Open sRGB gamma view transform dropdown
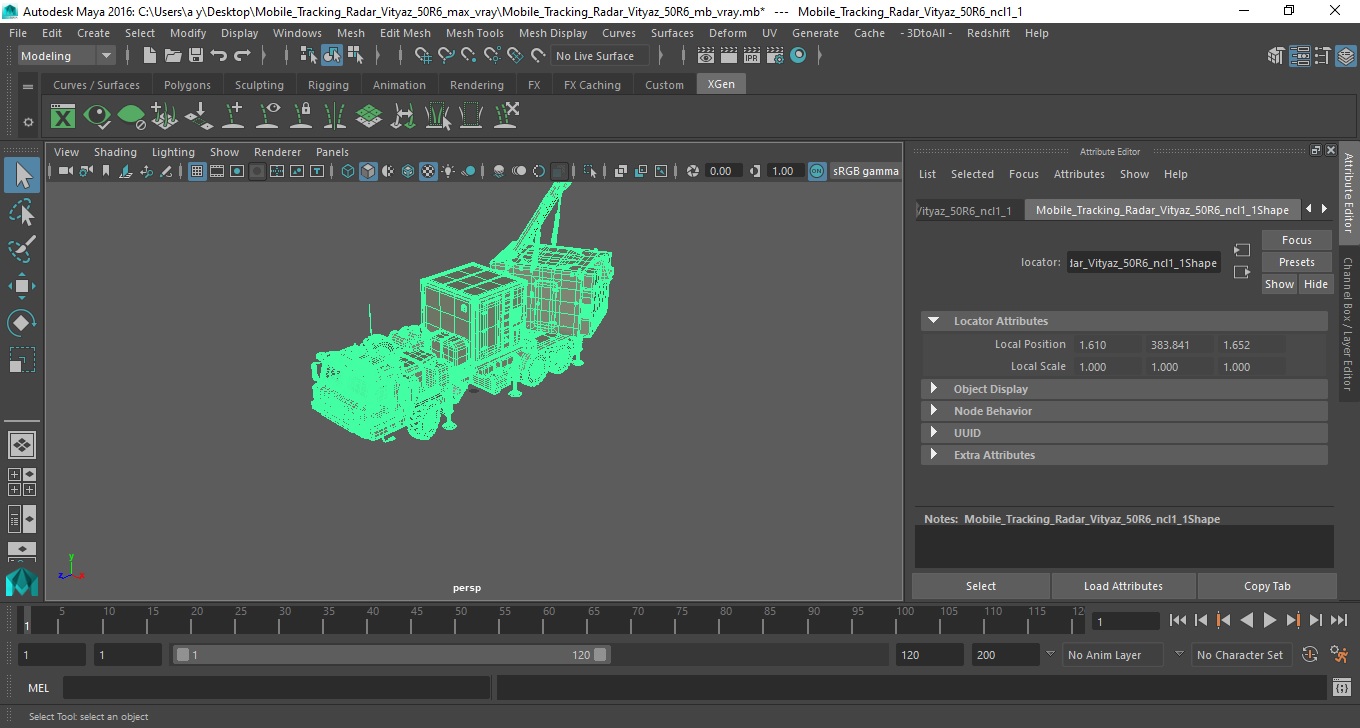This screenshot has height=728, width=1360. click(866, 171)
